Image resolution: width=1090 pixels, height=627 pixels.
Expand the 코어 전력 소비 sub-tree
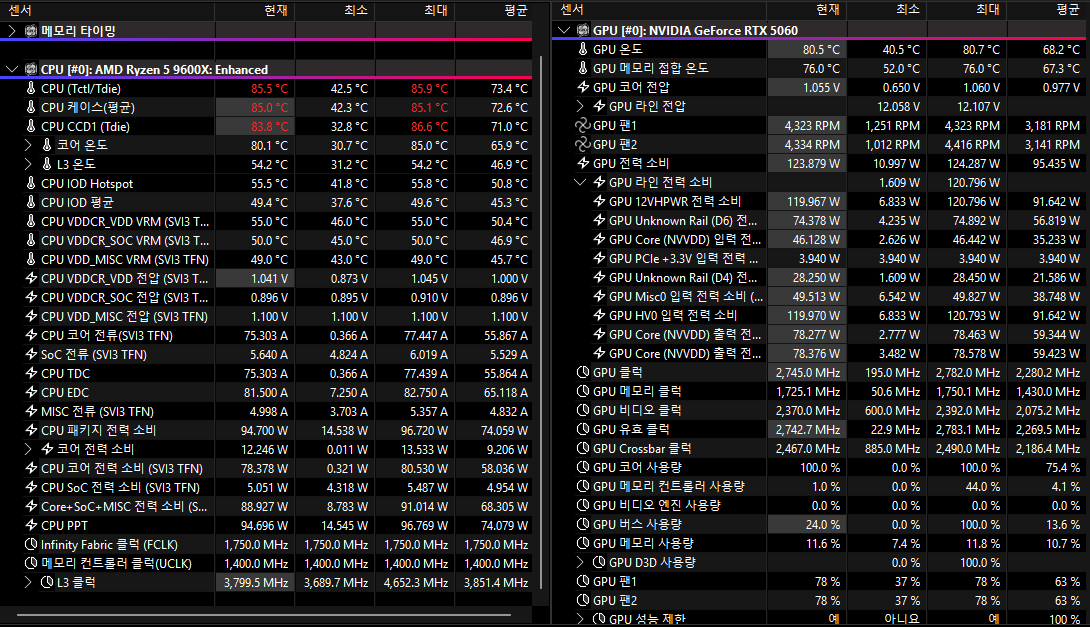click(x=28, y=449)
